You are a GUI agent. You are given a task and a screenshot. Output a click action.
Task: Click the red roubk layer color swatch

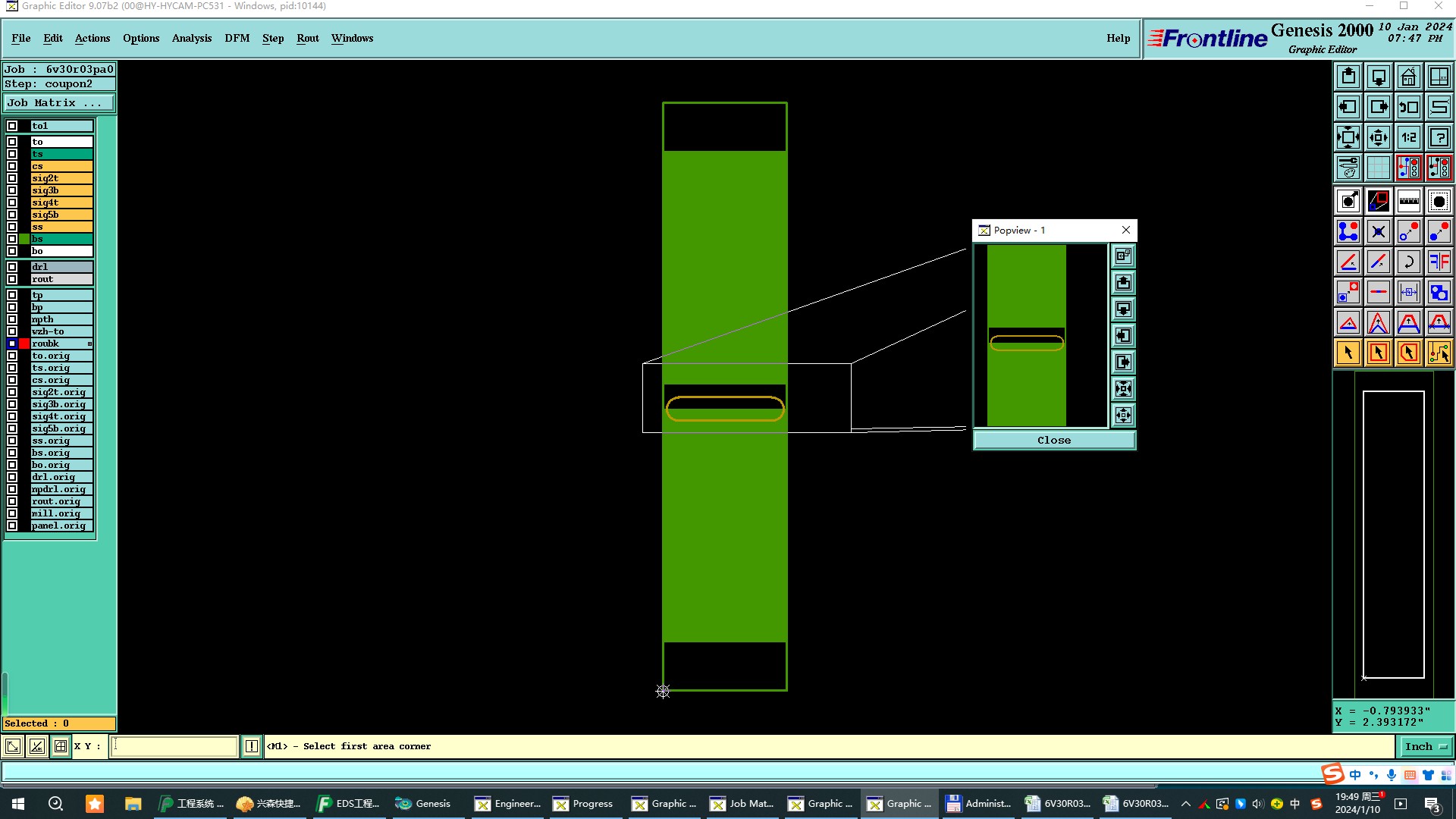tap(24, 344)
